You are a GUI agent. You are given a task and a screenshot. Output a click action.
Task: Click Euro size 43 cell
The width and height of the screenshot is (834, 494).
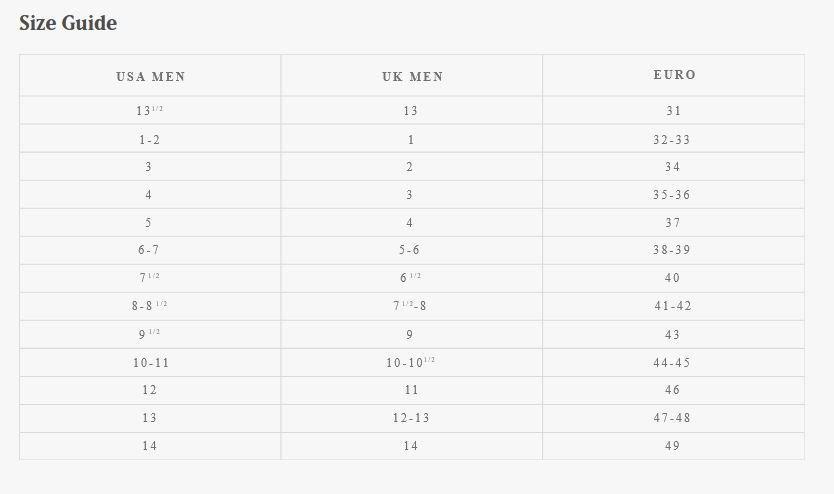click(x=673, y=334)
